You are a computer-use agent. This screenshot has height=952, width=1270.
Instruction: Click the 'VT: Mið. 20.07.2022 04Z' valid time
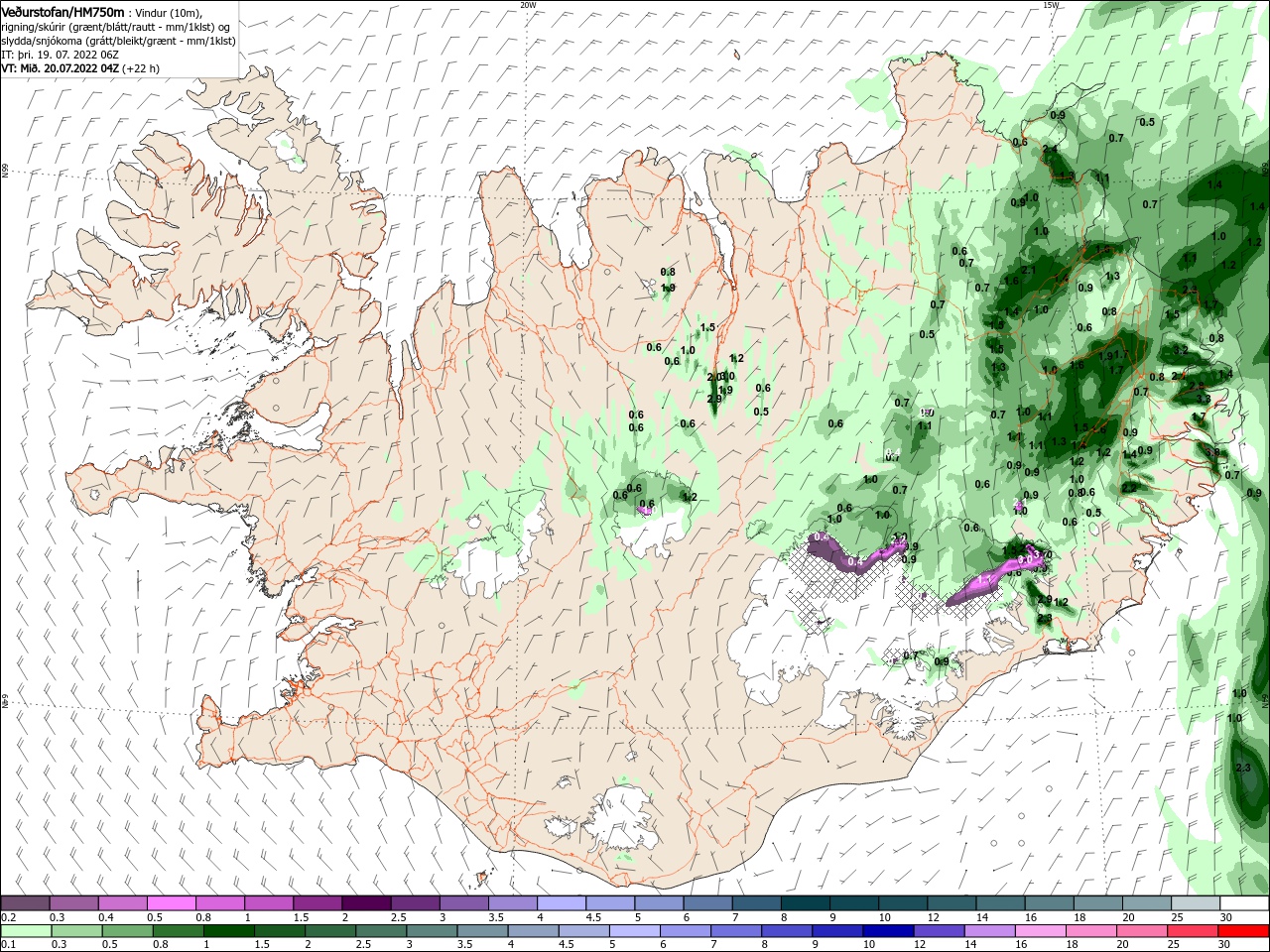click(x=60, y=67)
